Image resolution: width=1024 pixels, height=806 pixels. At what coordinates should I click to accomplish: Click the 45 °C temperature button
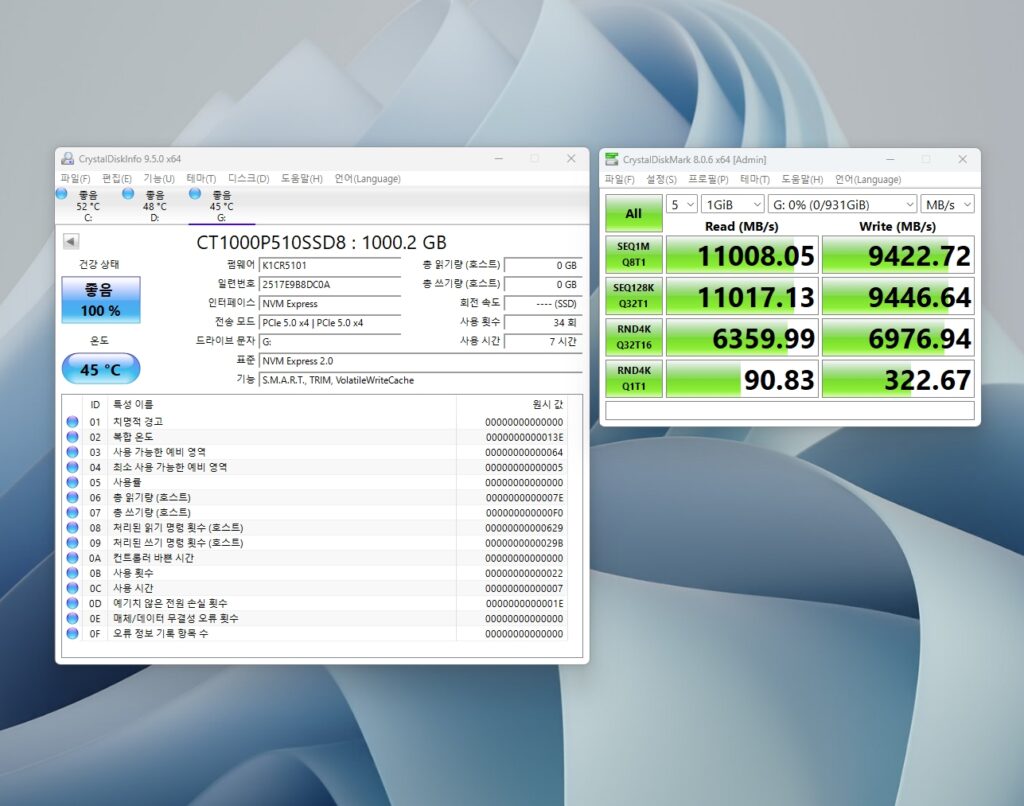[101, 369]
